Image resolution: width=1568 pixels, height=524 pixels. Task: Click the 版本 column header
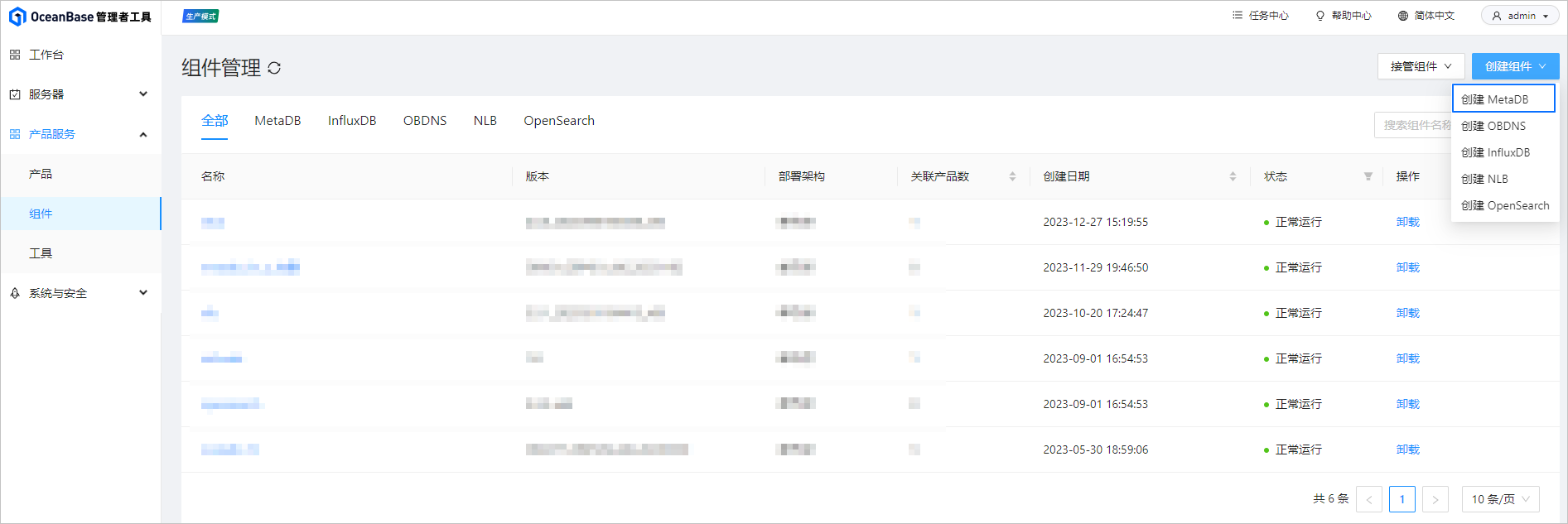pos(538,176)
